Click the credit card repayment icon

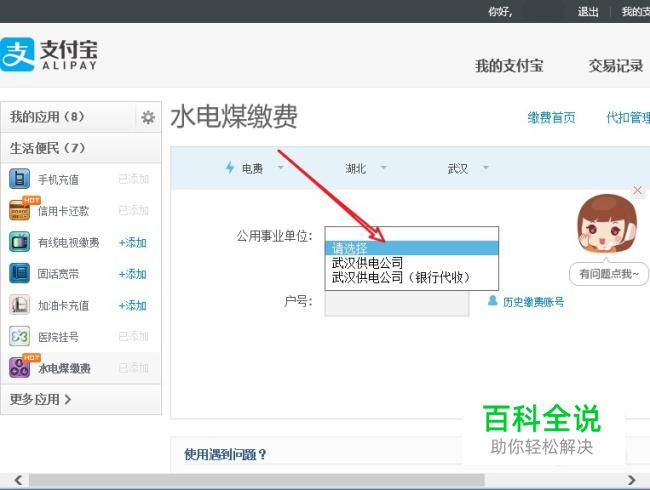pyautogui.click(x=19, y=210)
